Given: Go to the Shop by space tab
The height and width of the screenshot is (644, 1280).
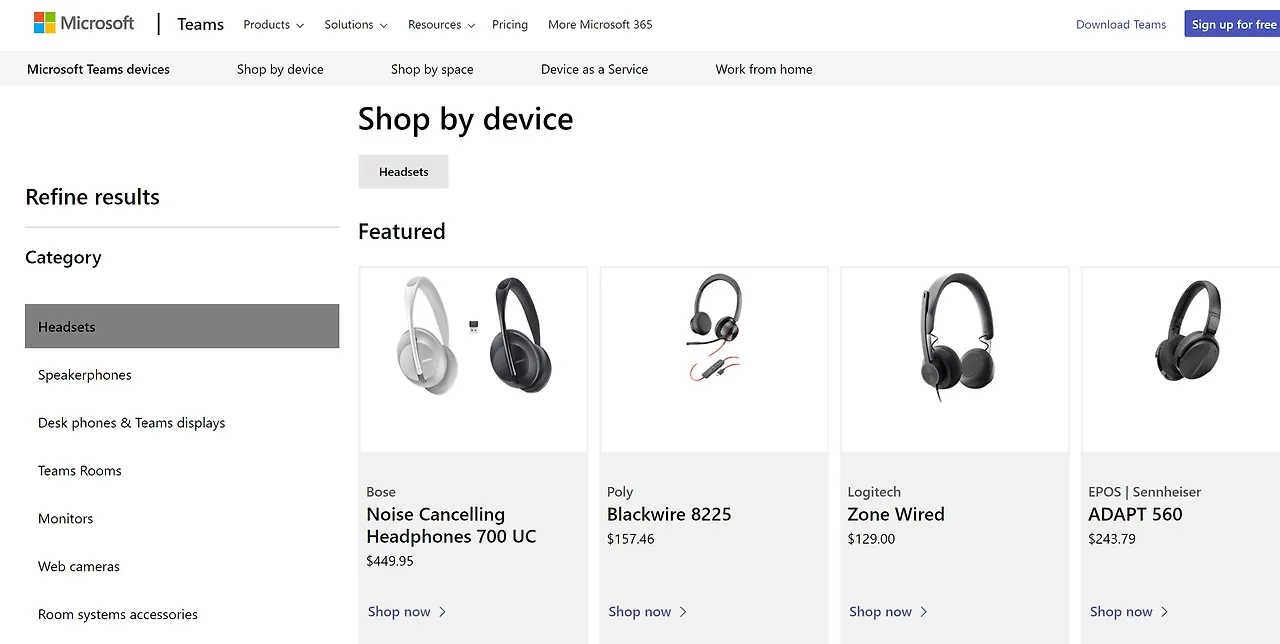Looking at the screenshot, I should 432,69.
